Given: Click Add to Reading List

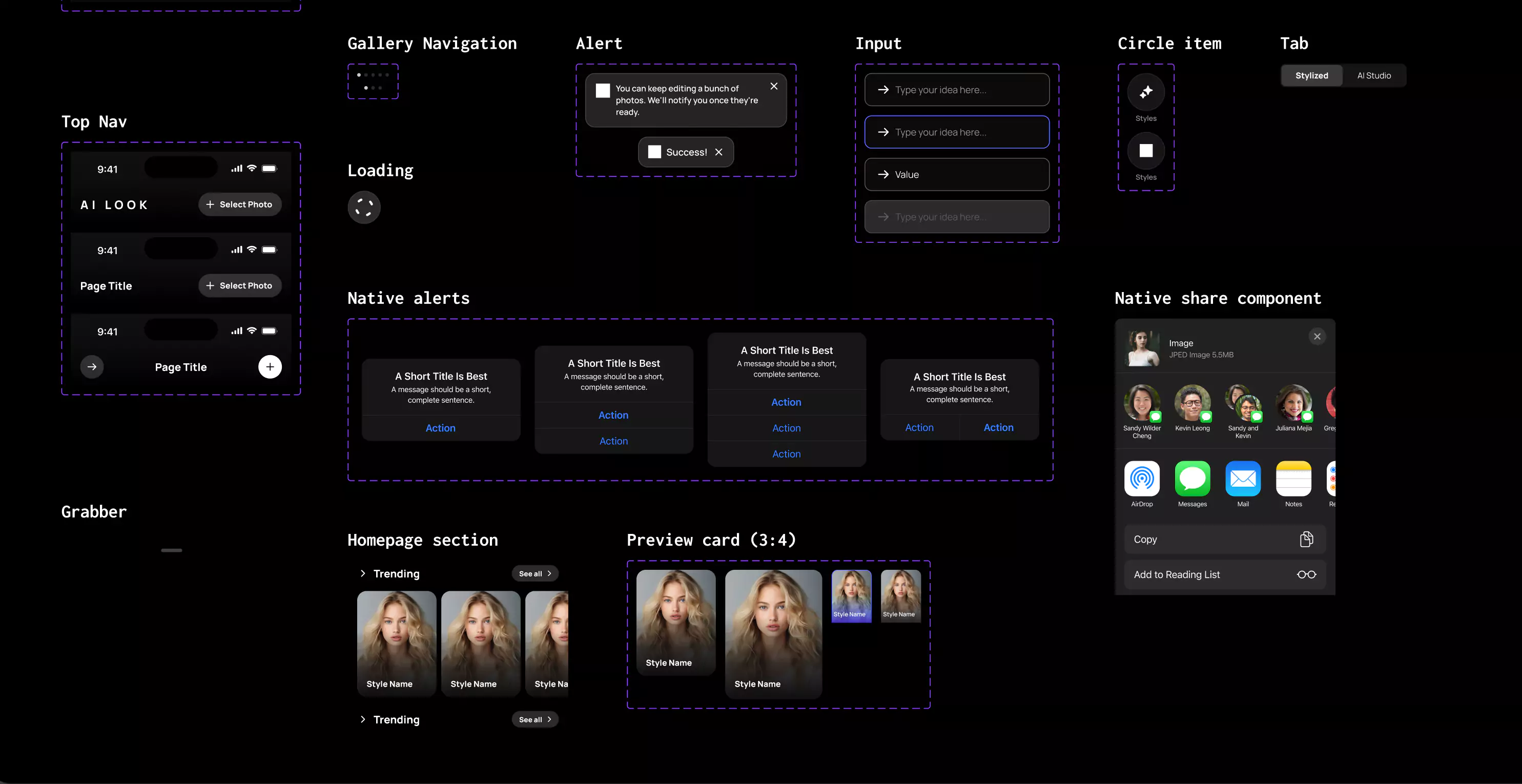Looking at the screenshot, I should (x=1224, y=575).
